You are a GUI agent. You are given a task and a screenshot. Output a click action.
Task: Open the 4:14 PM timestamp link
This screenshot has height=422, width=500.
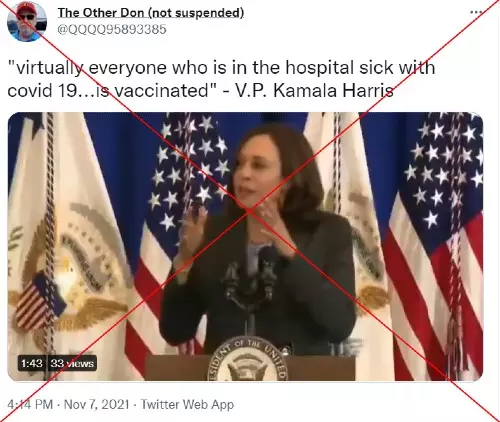pyautogui.click(x=30, y=404)
